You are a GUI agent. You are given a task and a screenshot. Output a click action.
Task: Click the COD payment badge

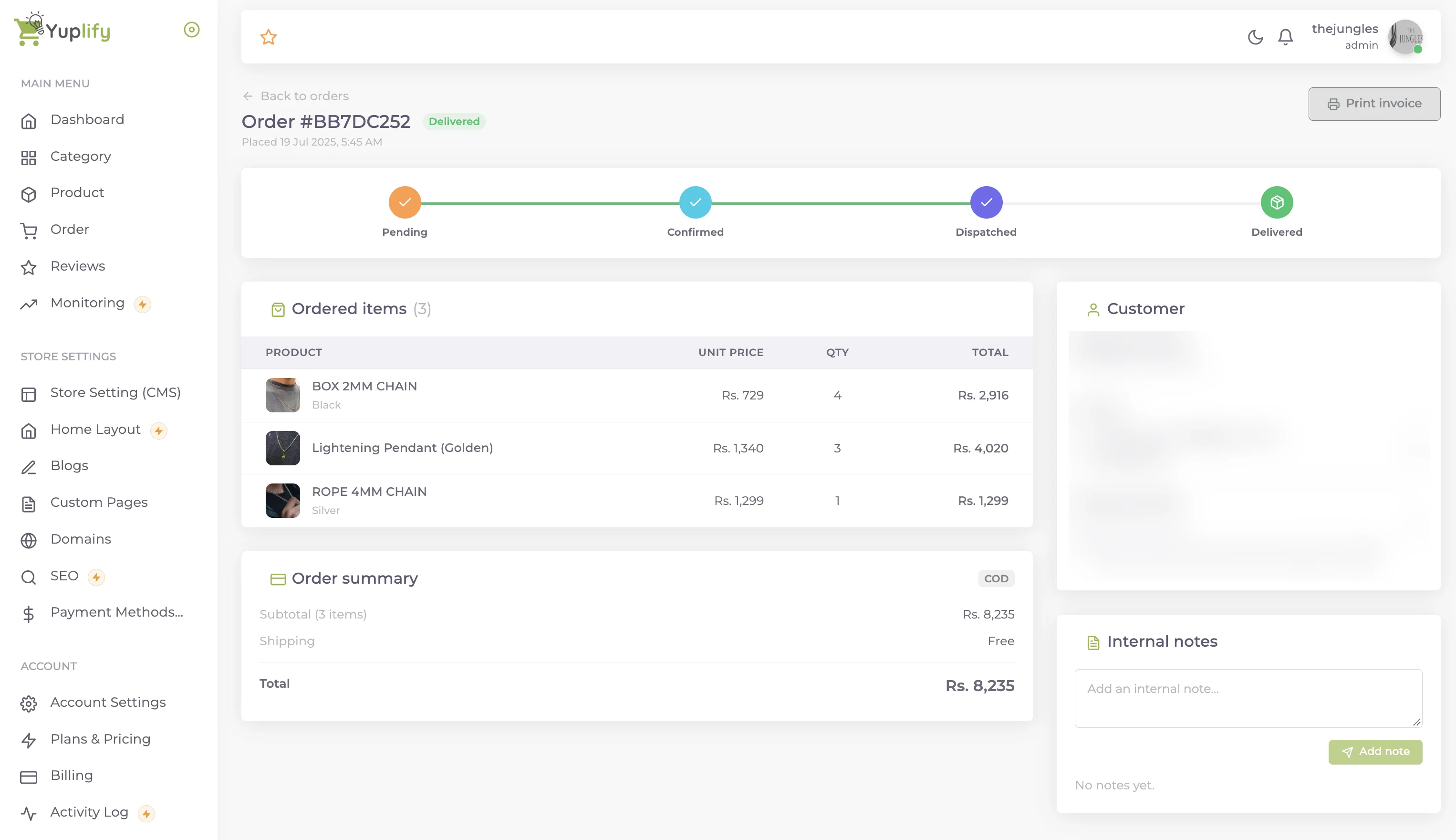tap(996, 578)
